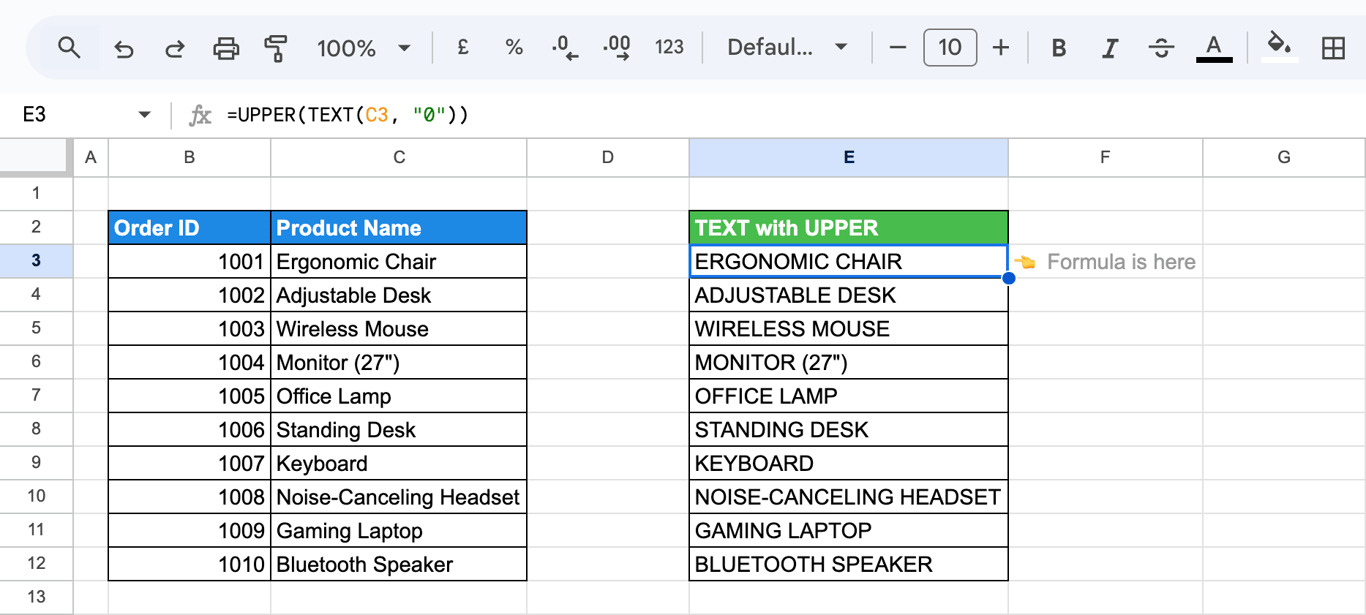
Task: Redo the last action
Action: click(174, 48)
